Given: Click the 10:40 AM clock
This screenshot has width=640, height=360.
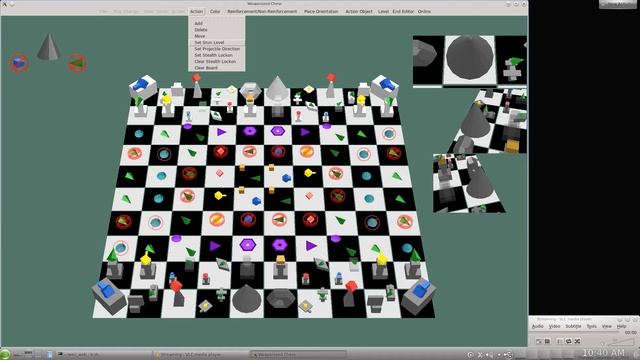Looking at the screenshot, I should [x=603, y=352].
